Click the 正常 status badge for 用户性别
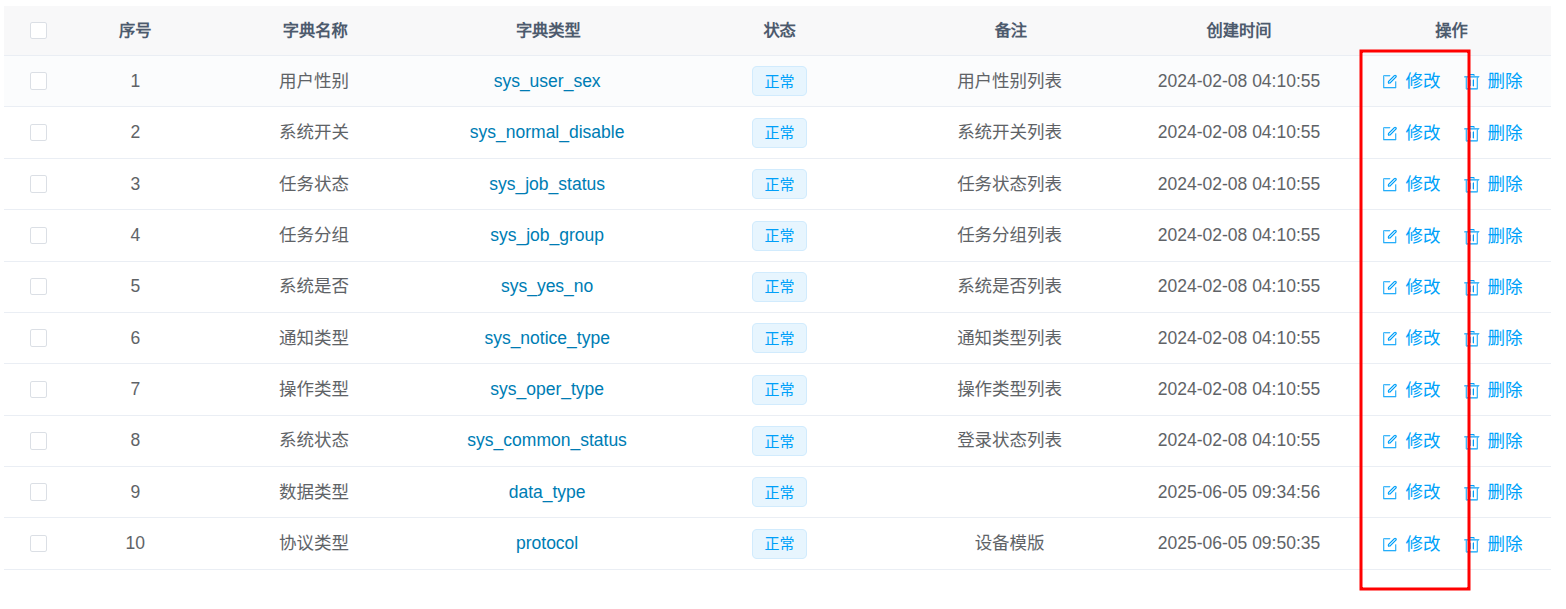1566x609 pixels. (x=779, y=81)
